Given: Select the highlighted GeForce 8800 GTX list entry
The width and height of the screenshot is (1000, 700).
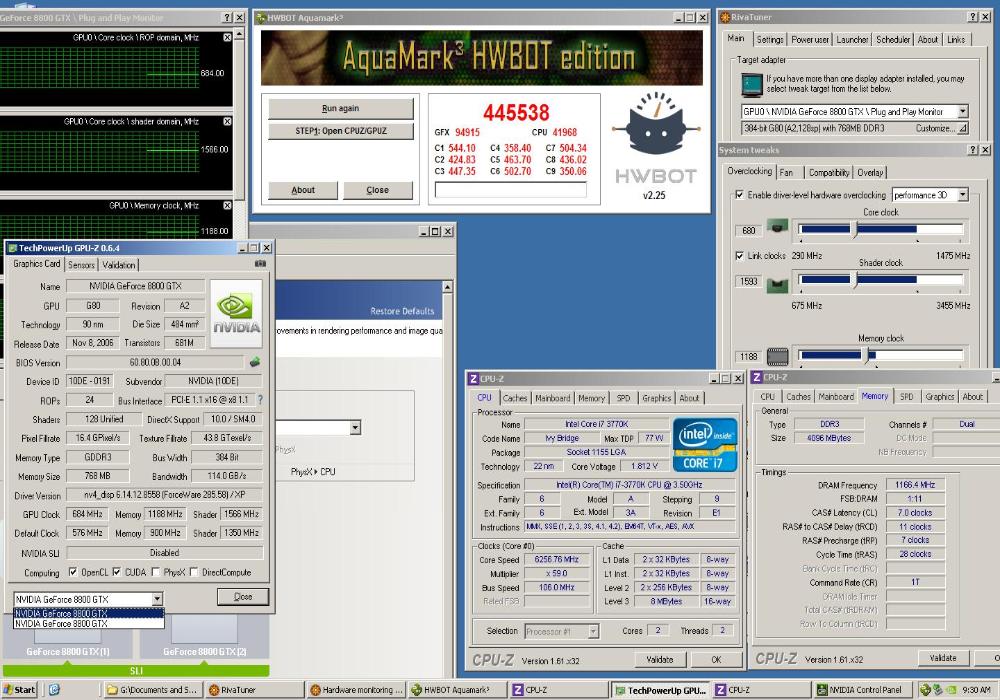Looking at the screenshot, I should tap(89, 613).
